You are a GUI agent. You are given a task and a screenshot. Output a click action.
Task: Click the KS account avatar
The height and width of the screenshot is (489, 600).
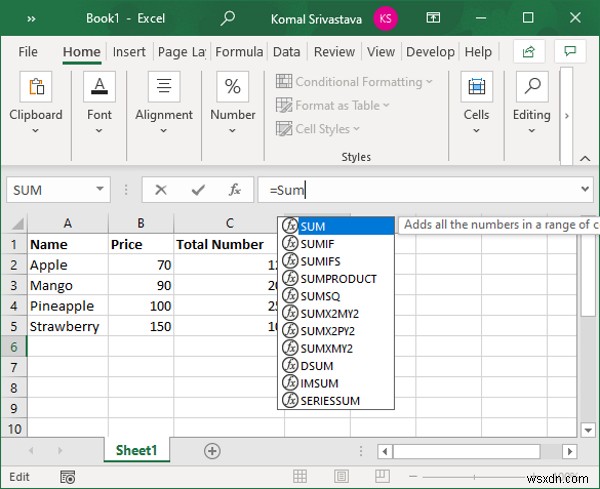pyautogui.click(x=385, y=18)
